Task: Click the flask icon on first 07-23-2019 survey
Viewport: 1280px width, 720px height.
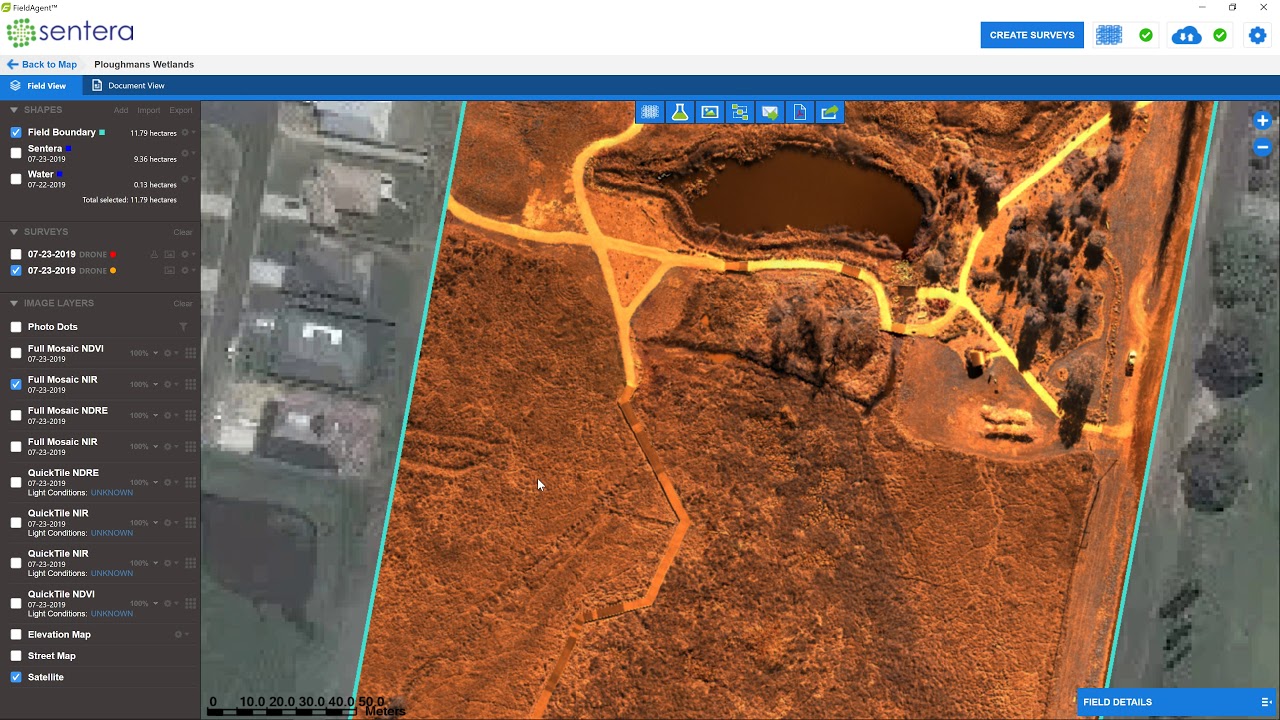Action: (x=154, y=255)
